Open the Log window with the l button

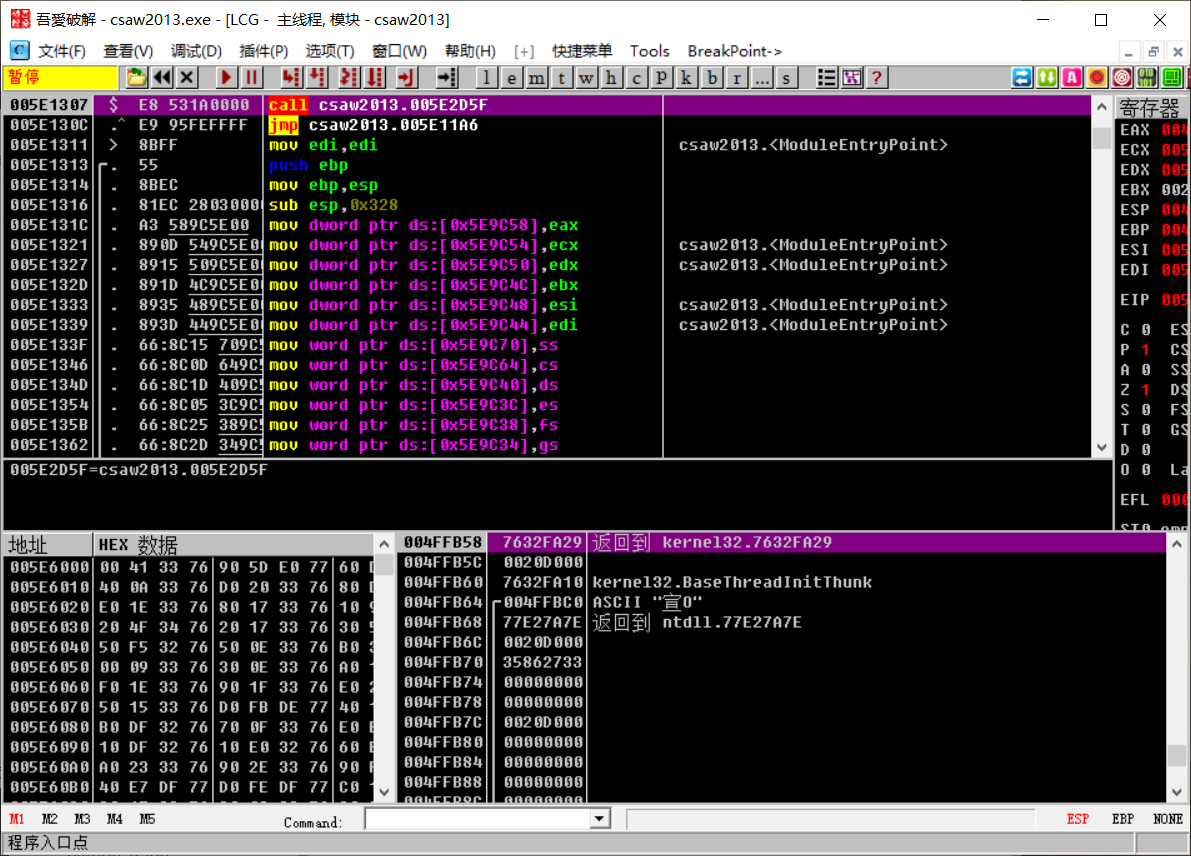(x=486, y=77)
